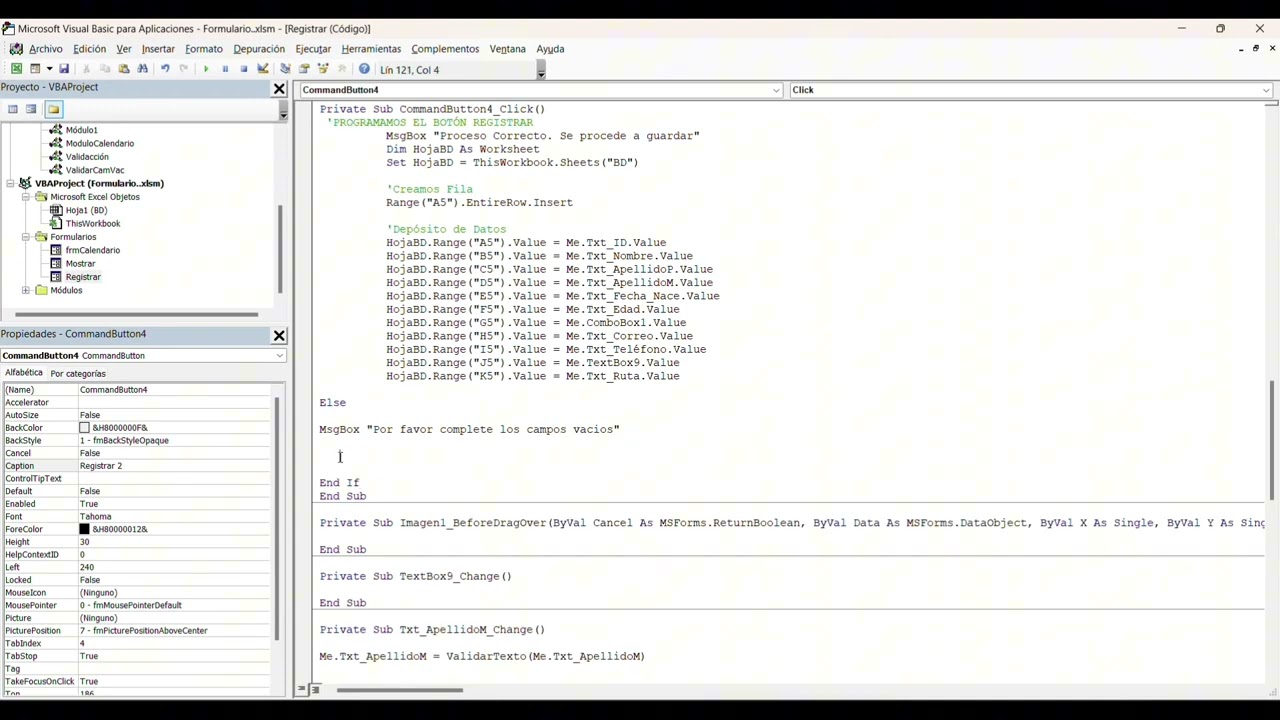Close the Propiedades - CommandButton4 panel
The height and width of the screenshot is (720, 1280).
[279, 336]
